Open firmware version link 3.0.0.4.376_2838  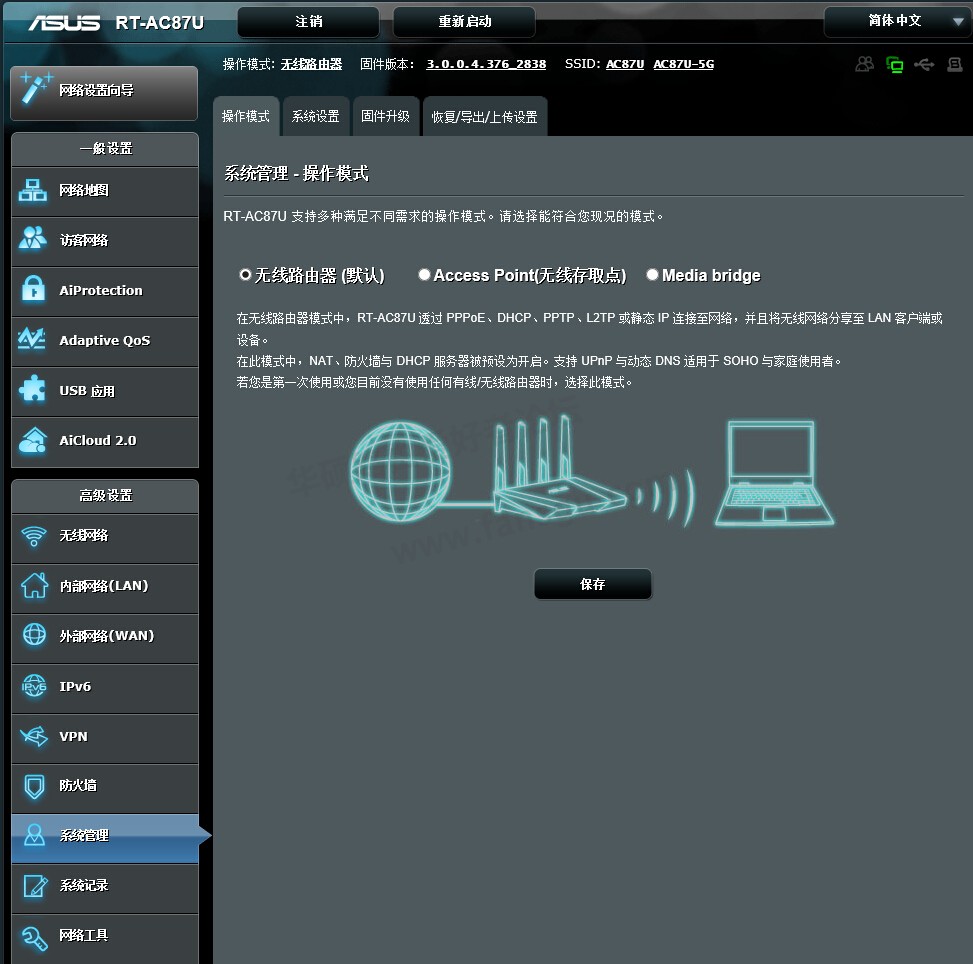486,64
